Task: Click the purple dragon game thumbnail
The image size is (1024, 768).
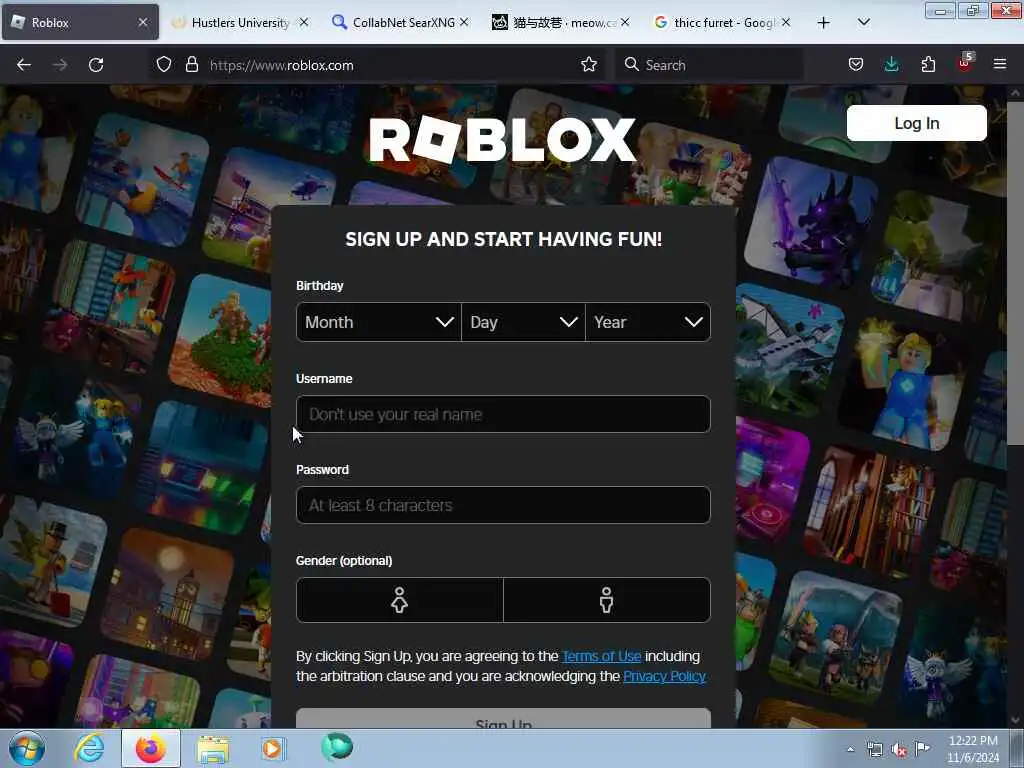Action: [810, 223]
